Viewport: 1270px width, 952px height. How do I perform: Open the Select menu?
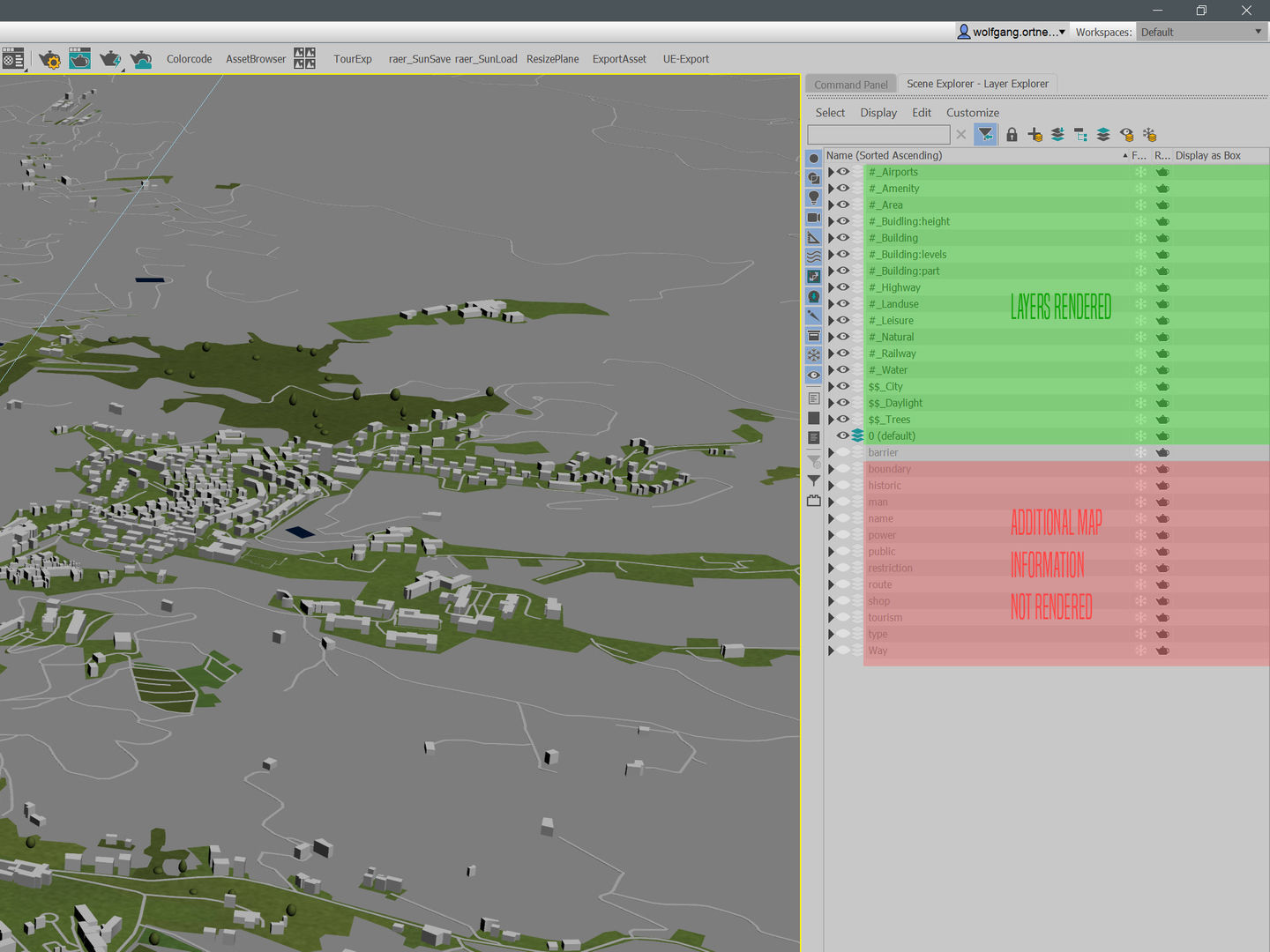[x=830, y=113]
